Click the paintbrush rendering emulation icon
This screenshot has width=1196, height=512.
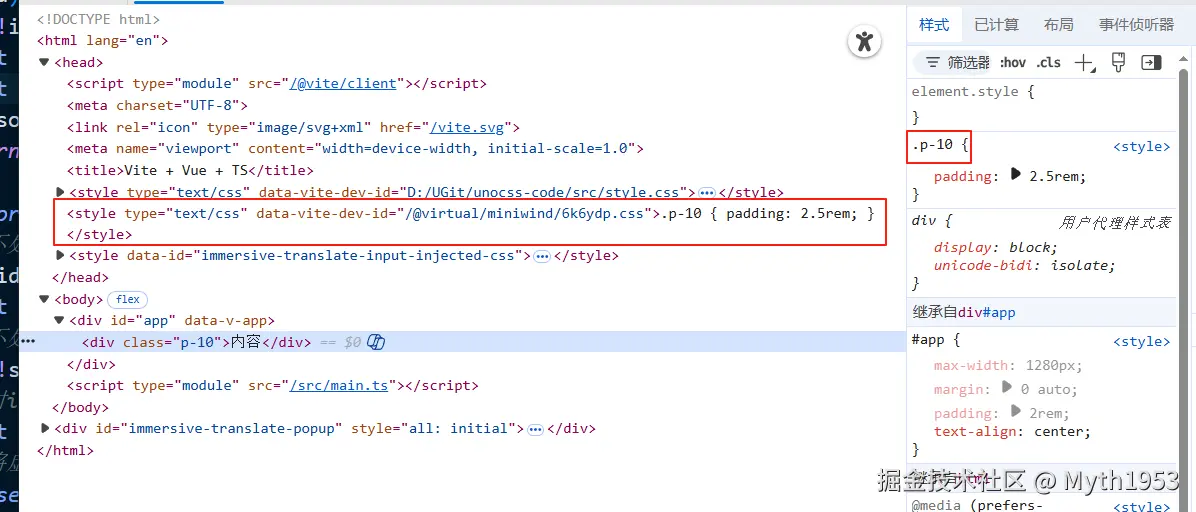tap(1118, 63)
